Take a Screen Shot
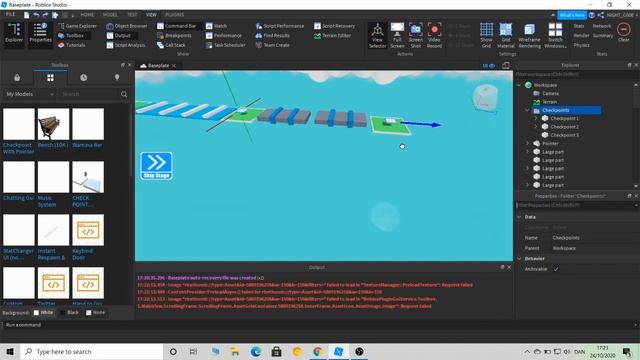Screen dimensions: 640x360 pyautogui.click(x=416, y=36)
